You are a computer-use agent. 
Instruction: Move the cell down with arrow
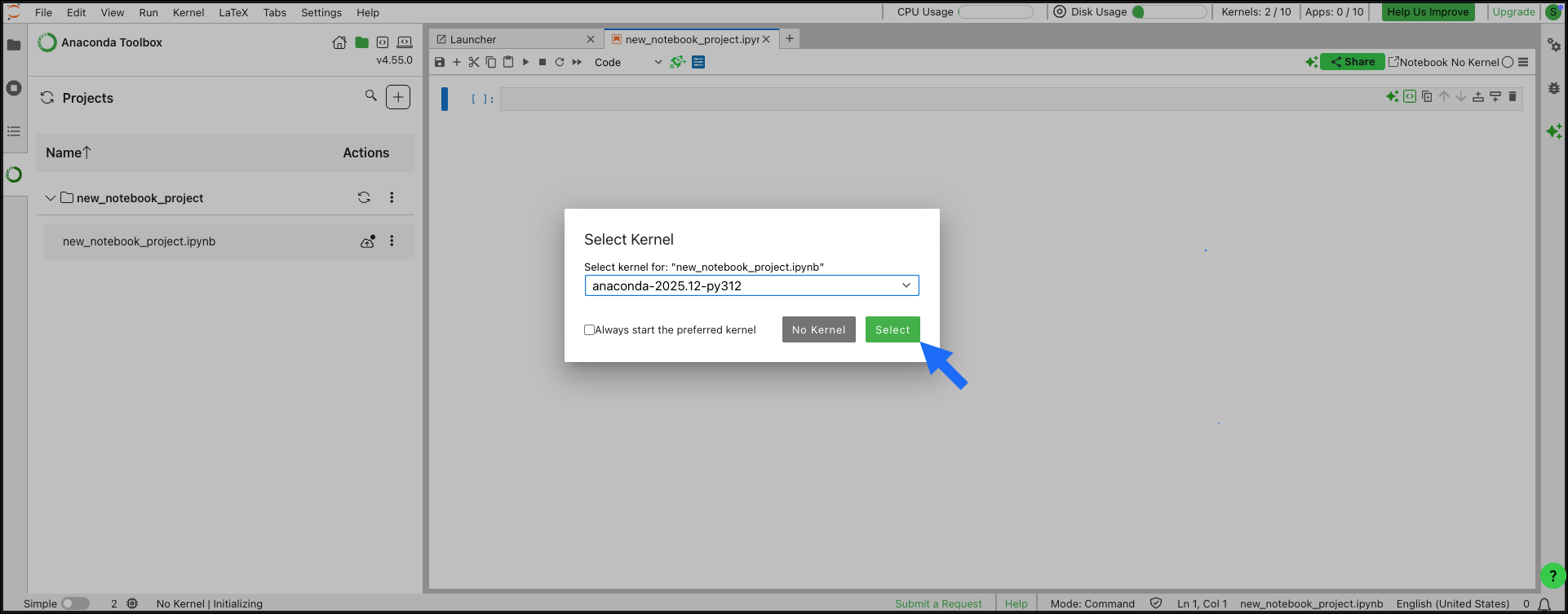click(x=1461, y=96)
